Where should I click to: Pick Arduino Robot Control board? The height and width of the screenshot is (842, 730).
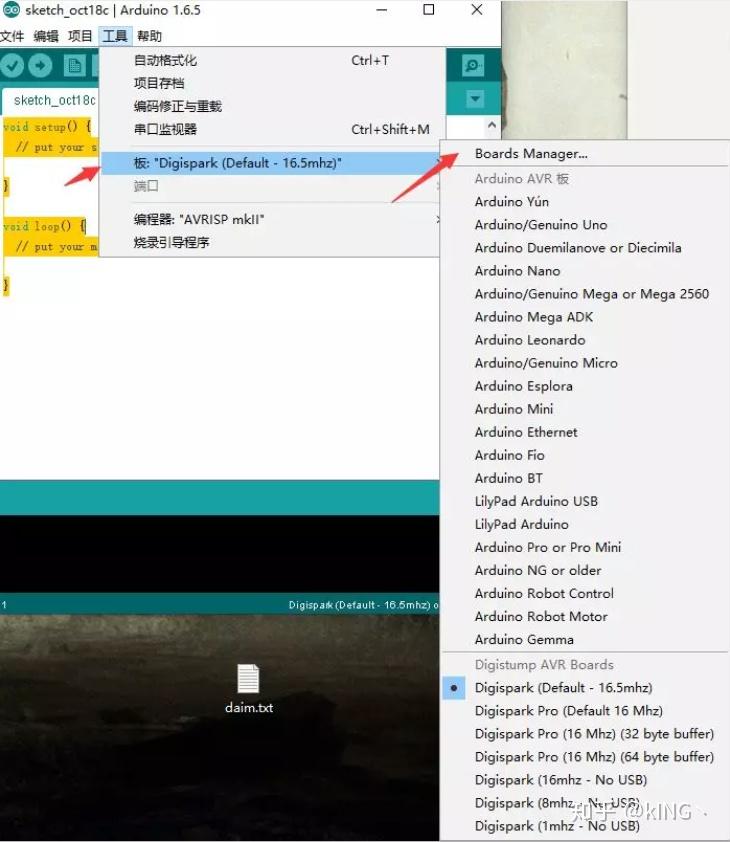pyautogui.click(x=584, y=594)
